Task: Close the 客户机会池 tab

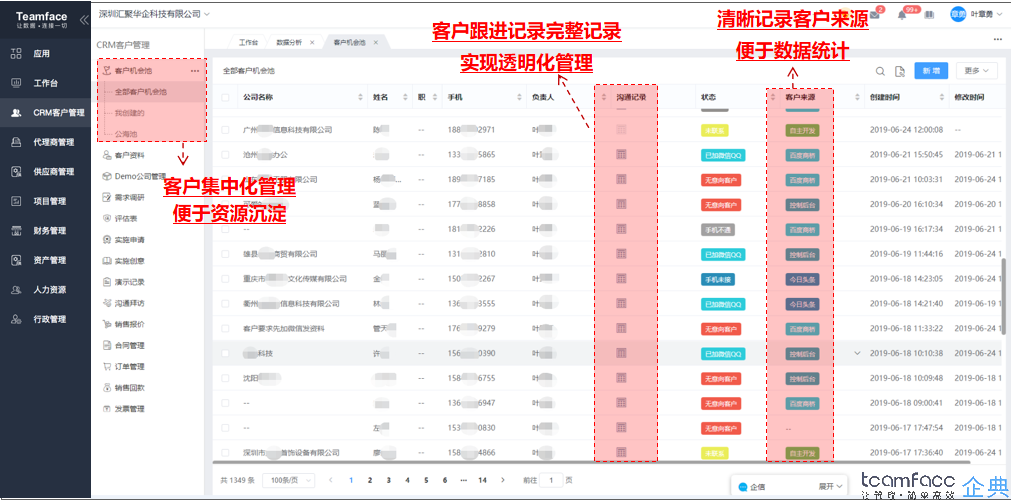Action: point(376,42)
